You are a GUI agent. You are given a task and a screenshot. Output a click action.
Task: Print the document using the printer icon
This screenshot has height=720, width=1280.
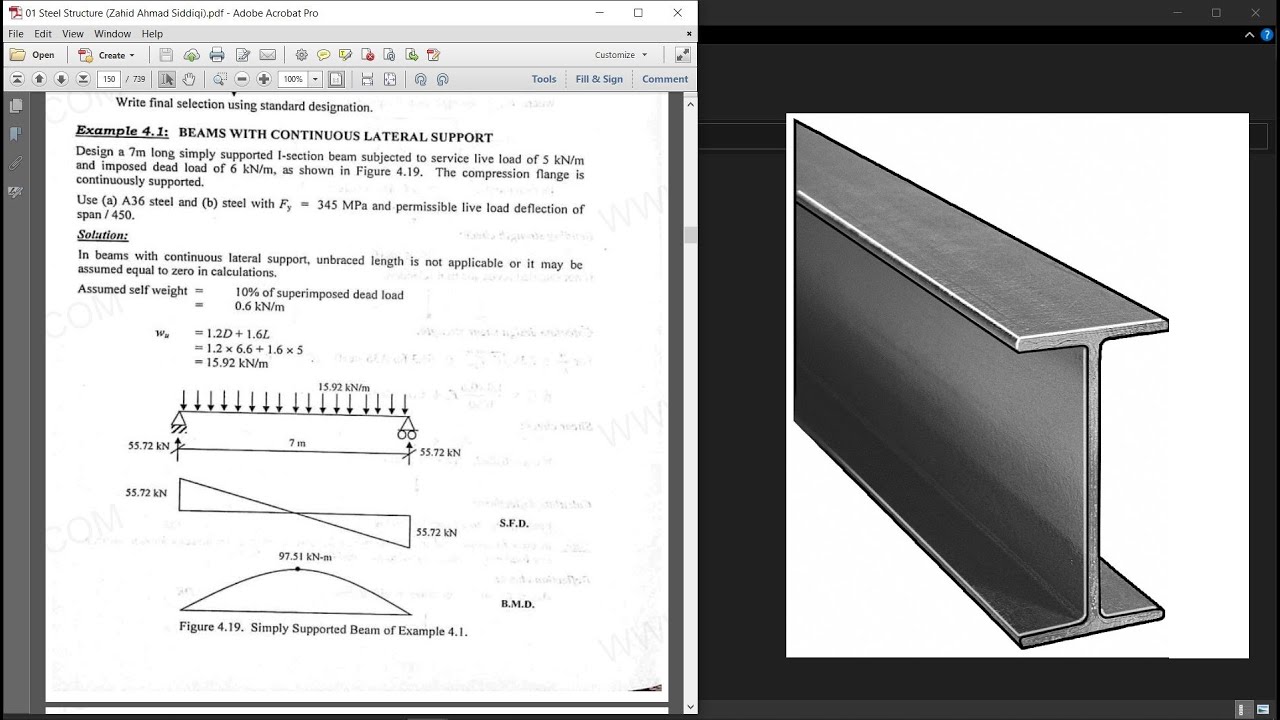[x=217, y=55]
